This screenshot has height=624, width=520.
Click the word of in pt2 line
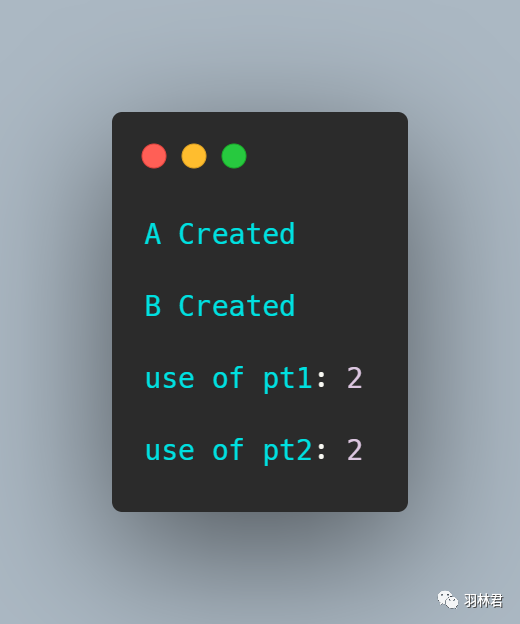pyautogui.click(x=228, y=449)
